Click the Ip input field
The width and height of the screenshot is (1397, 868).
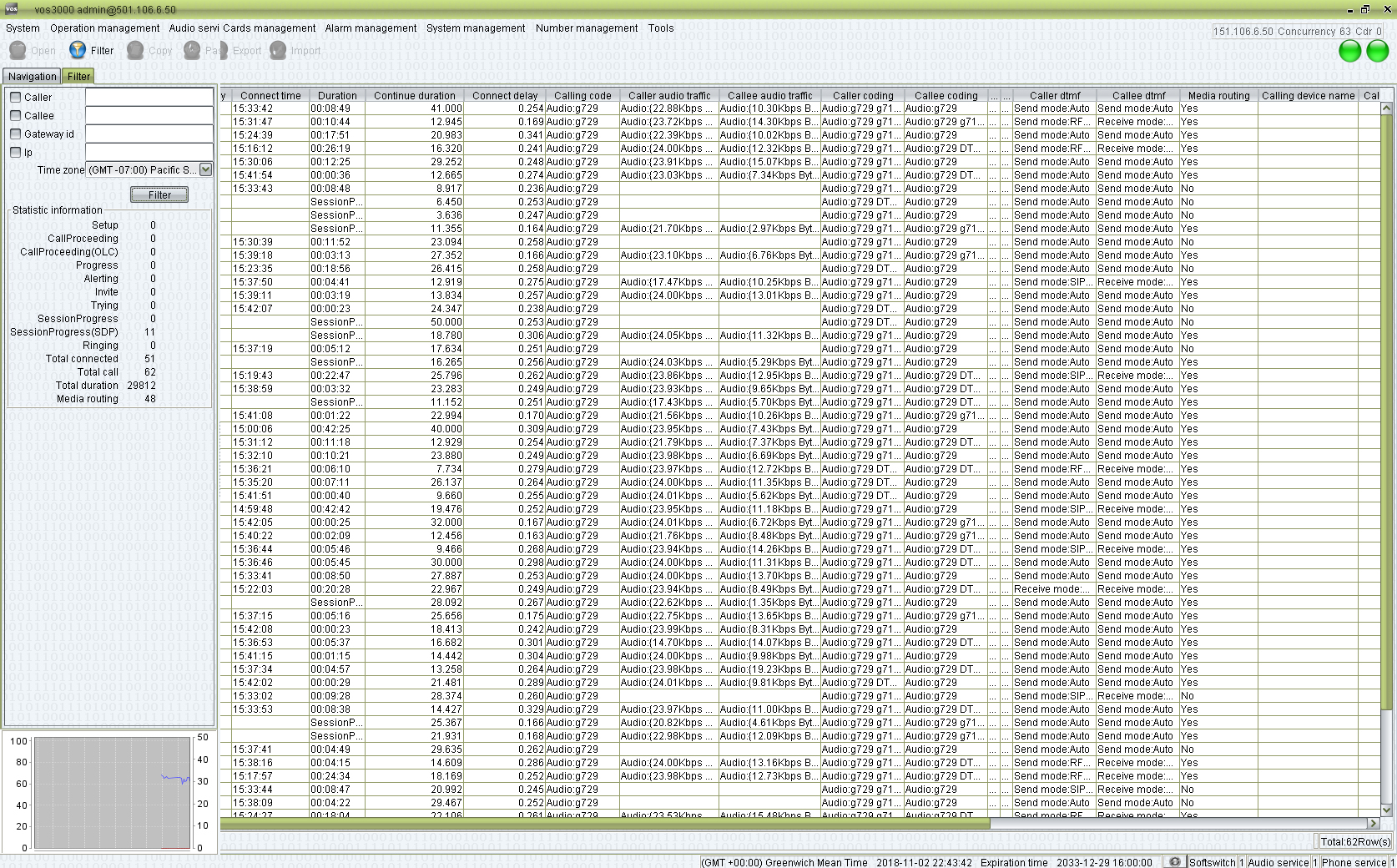149,153
